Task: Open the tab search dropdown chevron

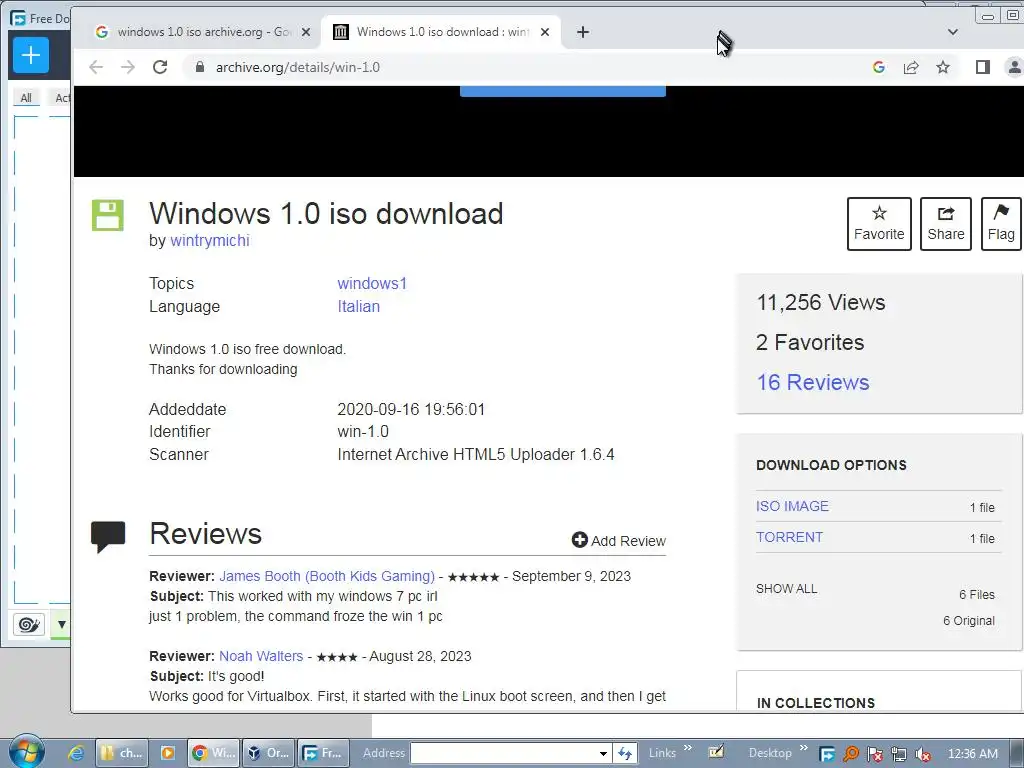Action: 953,32
